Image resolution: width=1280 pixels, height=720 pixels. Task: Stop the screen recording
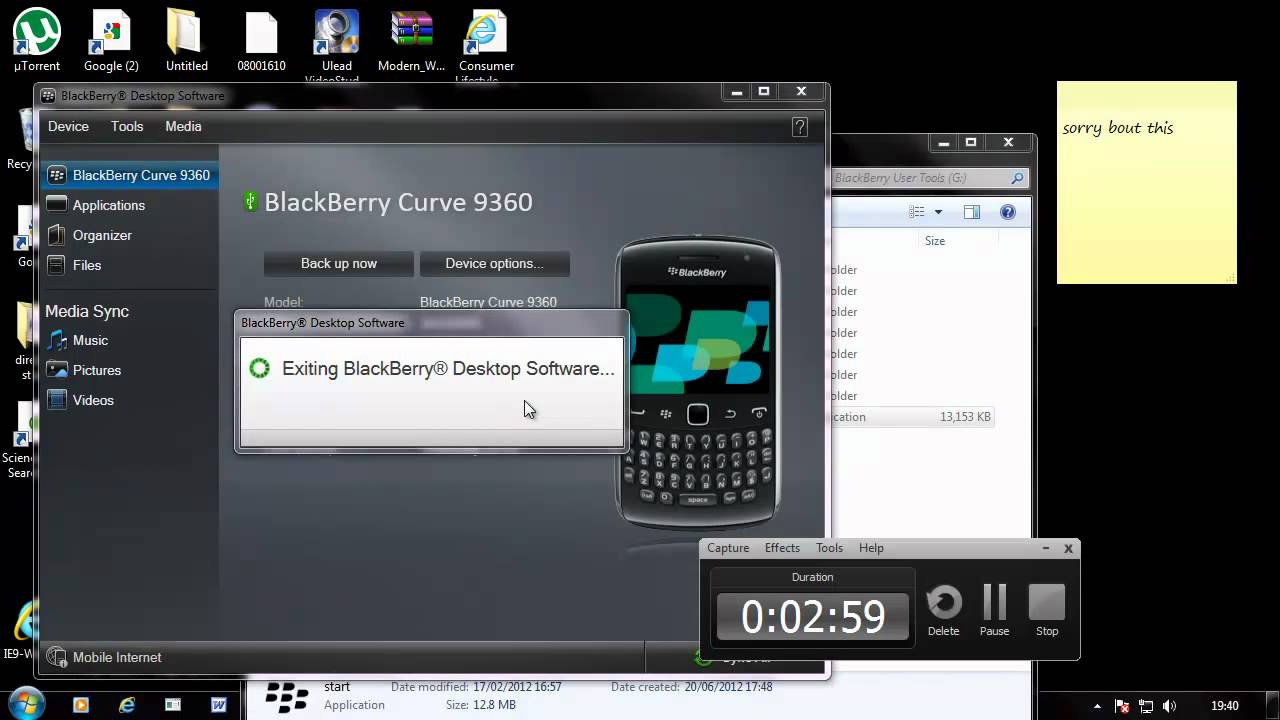pyautogui.click(x=1047, y=610)
